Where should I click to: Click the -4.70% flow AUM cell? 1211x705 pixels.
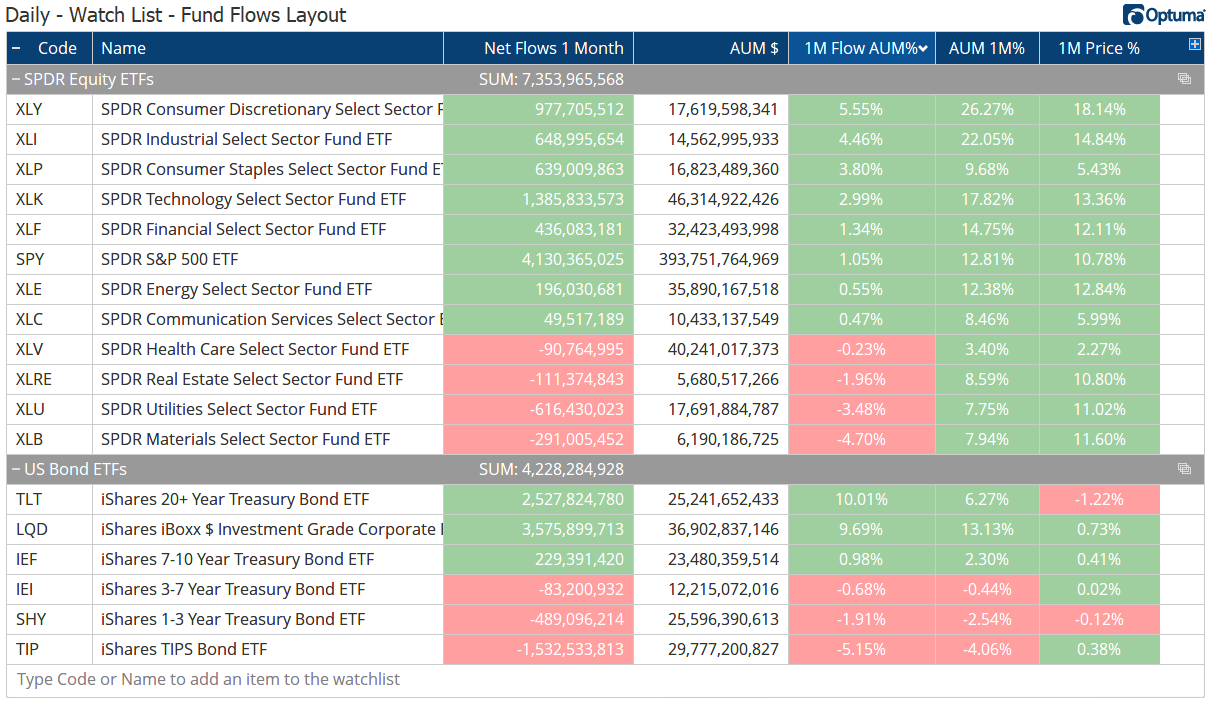(x=862, y=439)
